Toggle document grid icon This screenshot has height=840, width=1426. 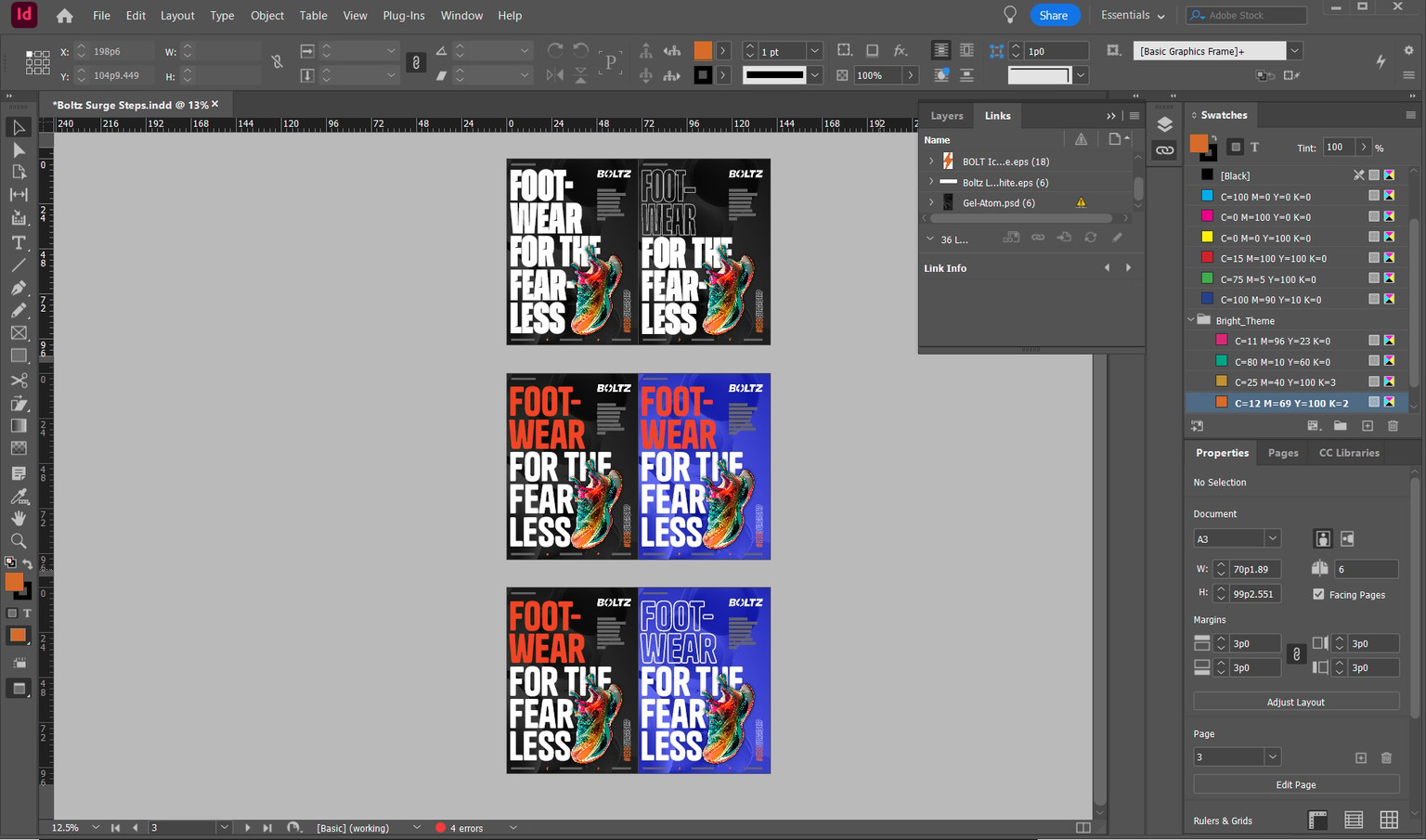pyautogui.click(x=1389, y=820)
